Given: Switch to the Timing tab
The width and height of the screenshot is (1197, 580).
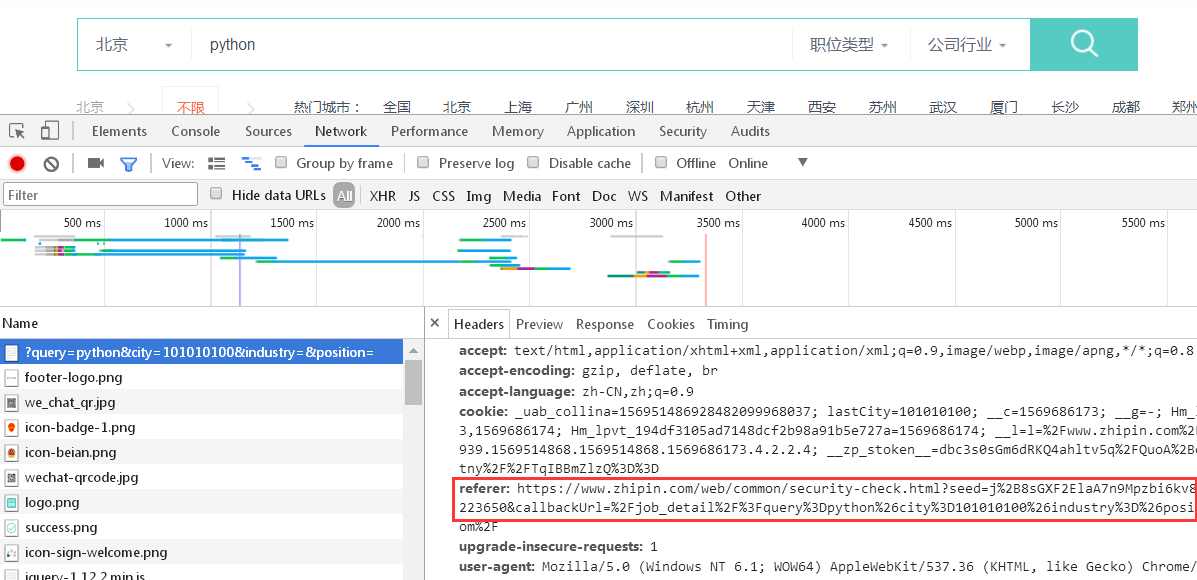Looking at the screenshot, I should pos(728,324).
